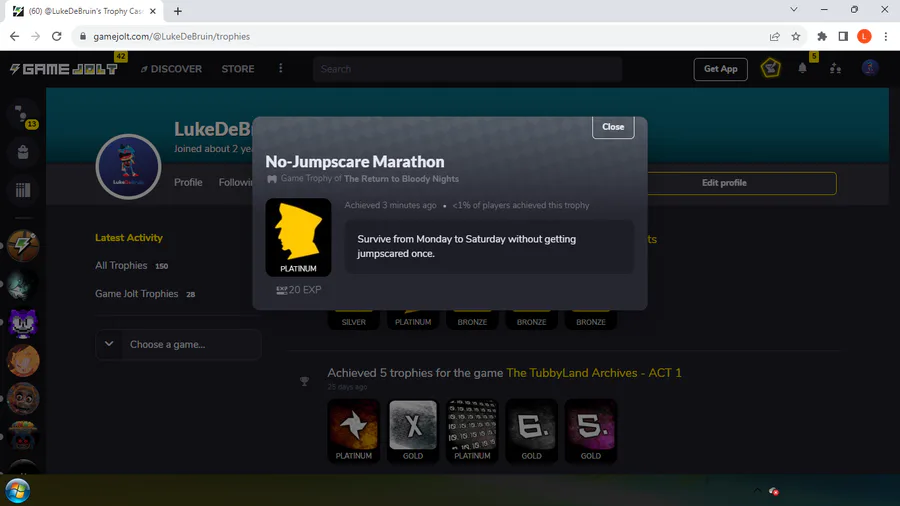Open the Discover page
Screen dimensions: 900x506
click(171, 69)
